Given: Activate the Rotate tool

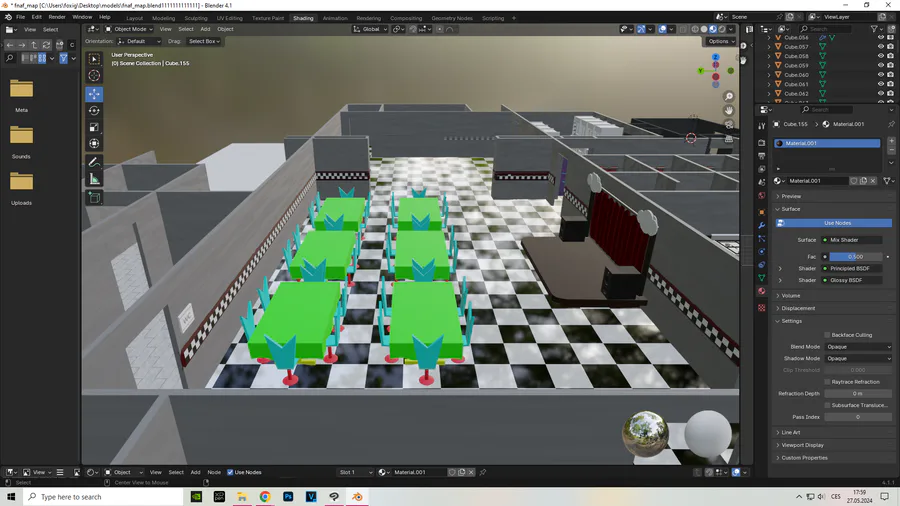Looking at the screenshot, I should click(94, 110).
